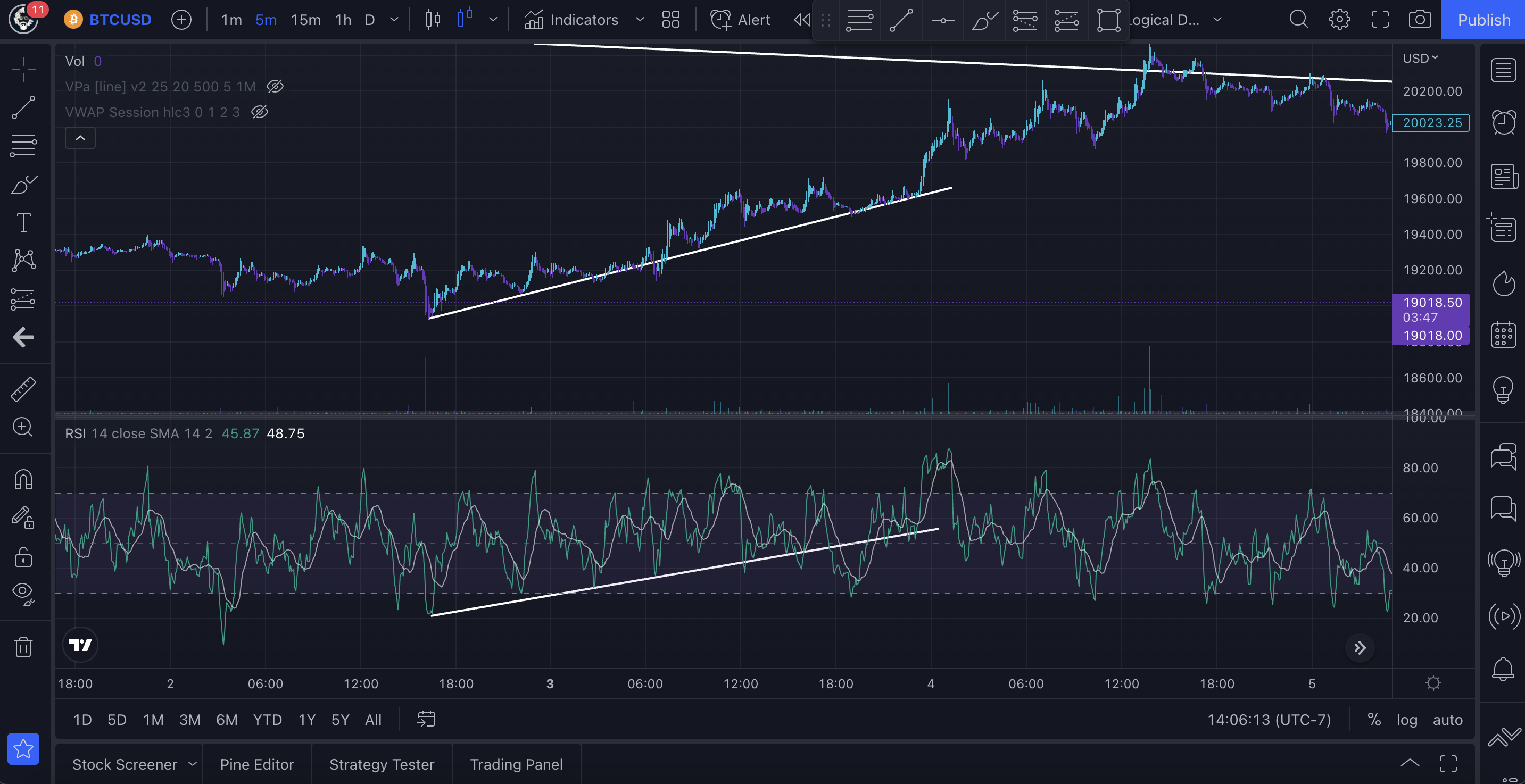Open the Strategy Tester tab
Screen dimensions: 1525x784
[x=382, y=764]
